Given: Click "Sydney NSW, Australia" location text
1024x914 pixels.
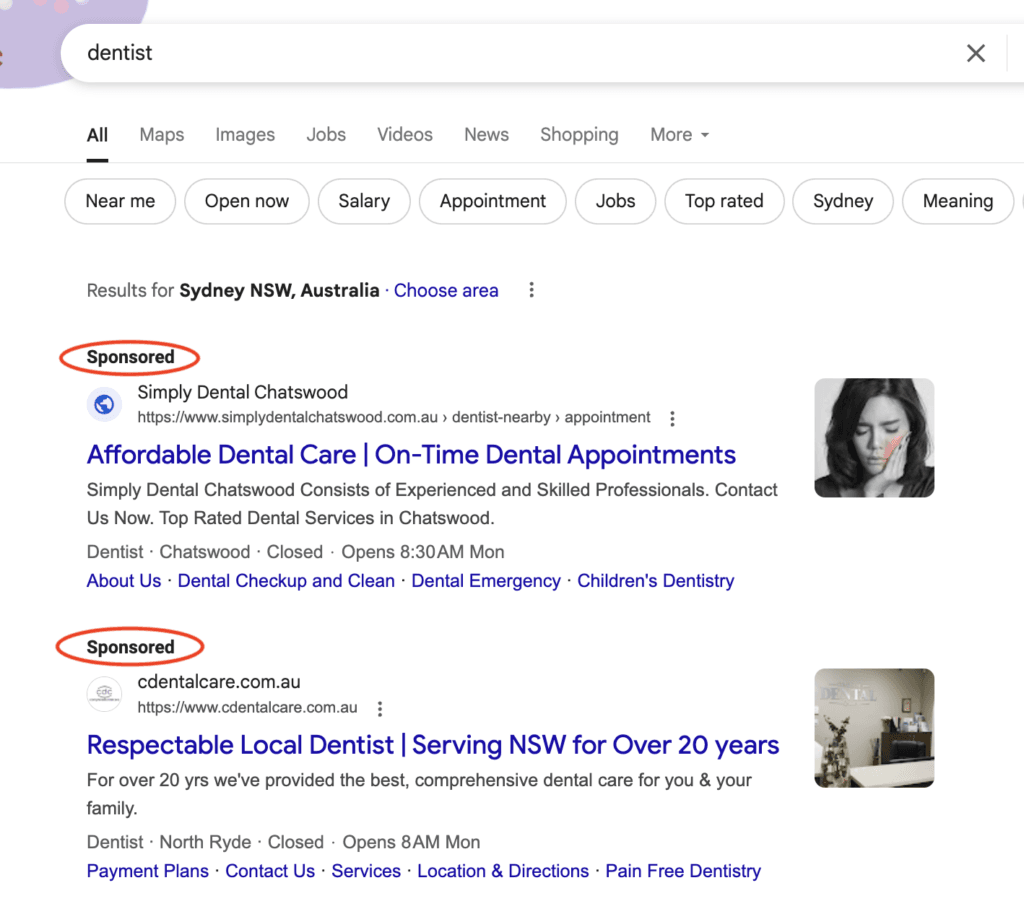Looking at the screenshot, I should [280, 291].
